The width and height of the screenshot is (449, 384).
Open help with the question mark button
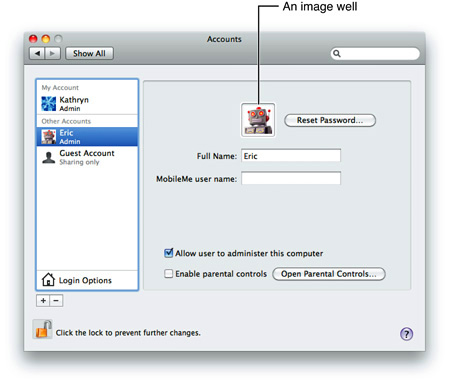[x=406, y=334]
